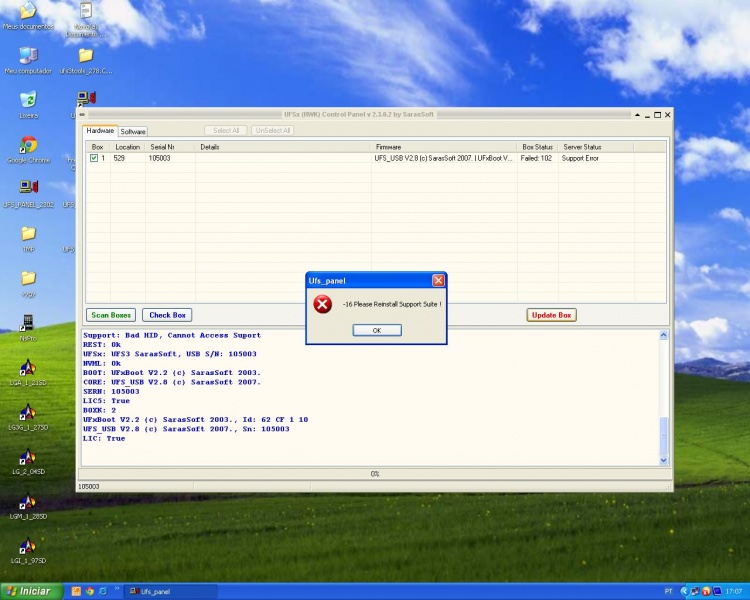Image resolution: width=750 pixels, height=600 pixels.
Task: Click the Box column header
Action: [98, 147]
